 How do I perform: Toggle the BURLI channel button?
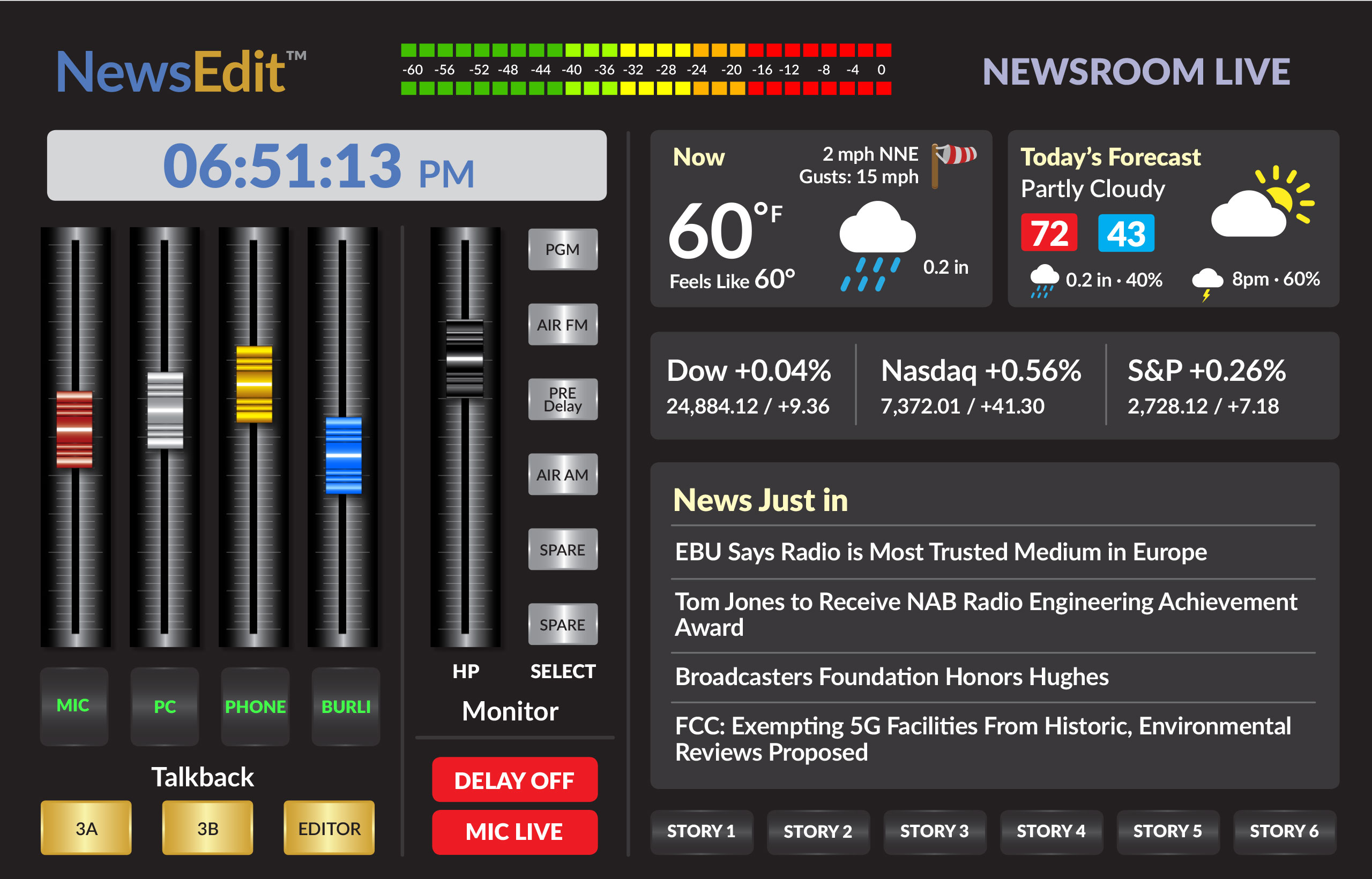(346, 706)
